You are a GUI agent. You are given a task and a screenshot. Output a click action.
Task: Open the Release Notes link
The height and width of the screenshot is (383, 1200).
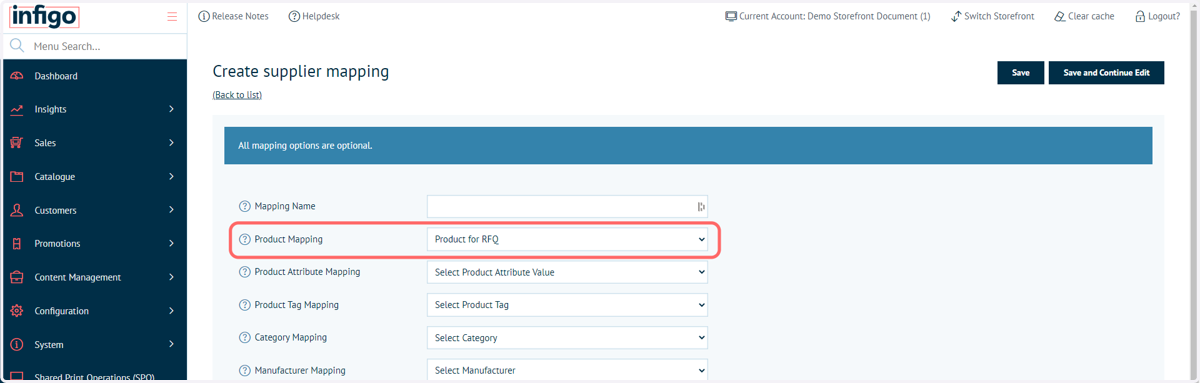pyautogui.click(x=240, y=16)
